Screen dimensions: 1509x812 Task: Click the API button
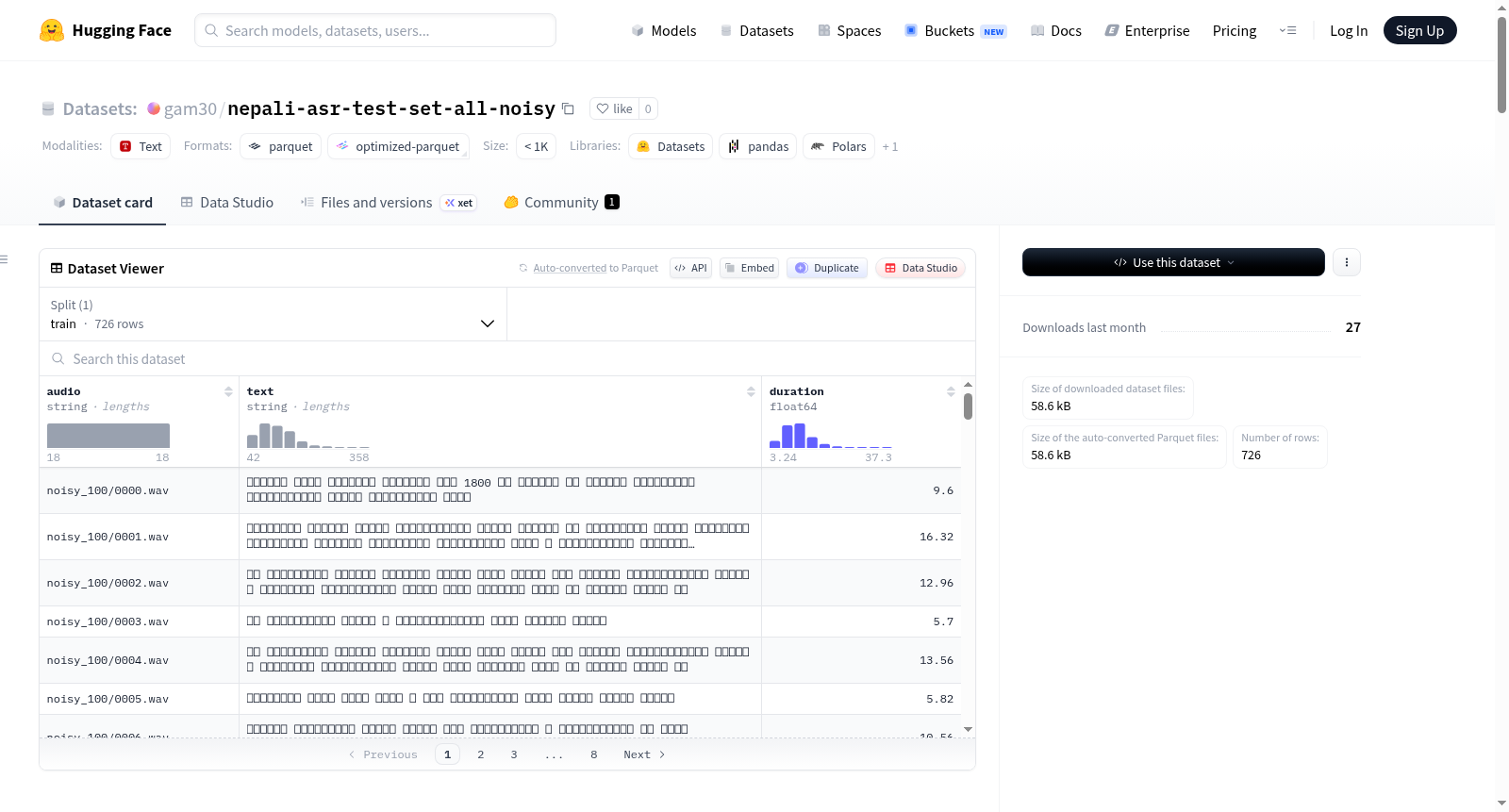(x=690, y=268)
